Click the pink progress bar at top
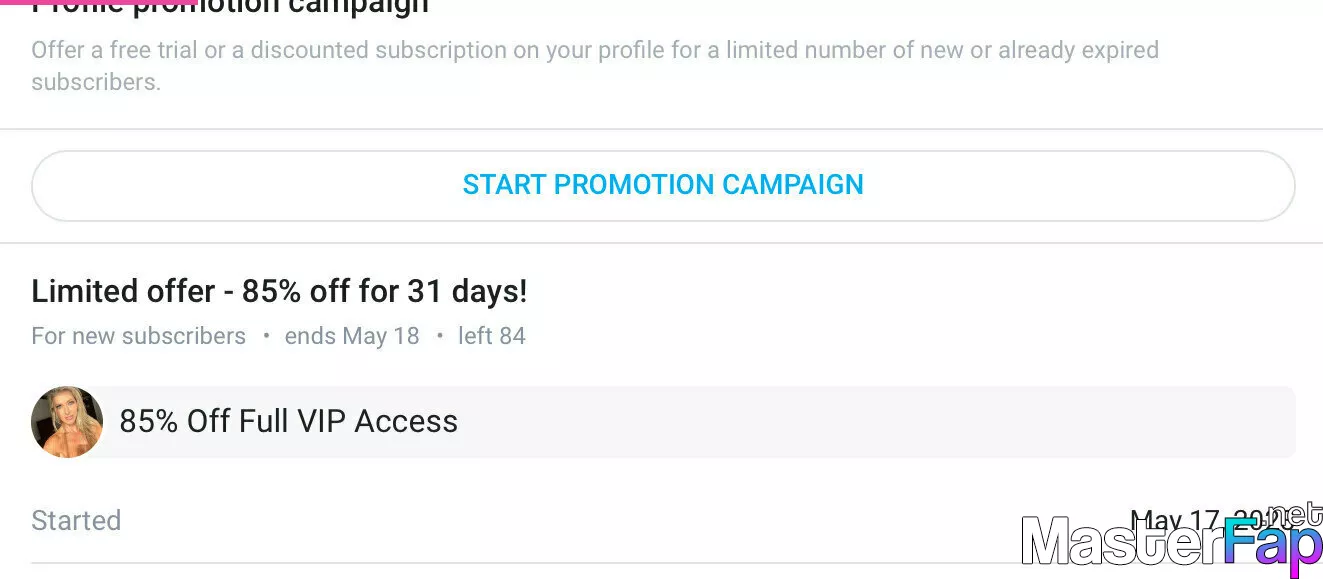Image resolution: width=1323 pixels, height=579 pixels. (x=99, y=2)
